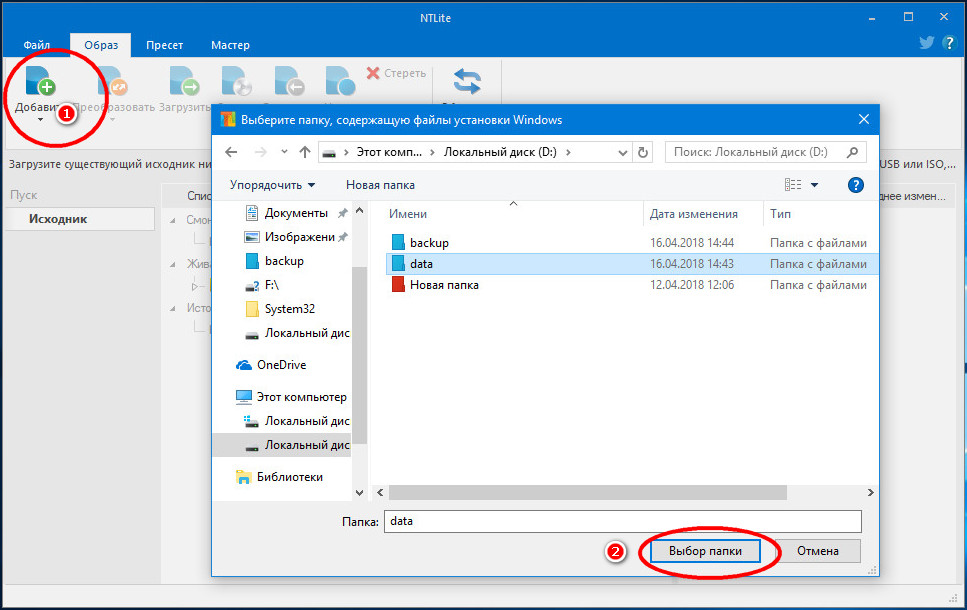Refresh the address bar location

[643, 152]
